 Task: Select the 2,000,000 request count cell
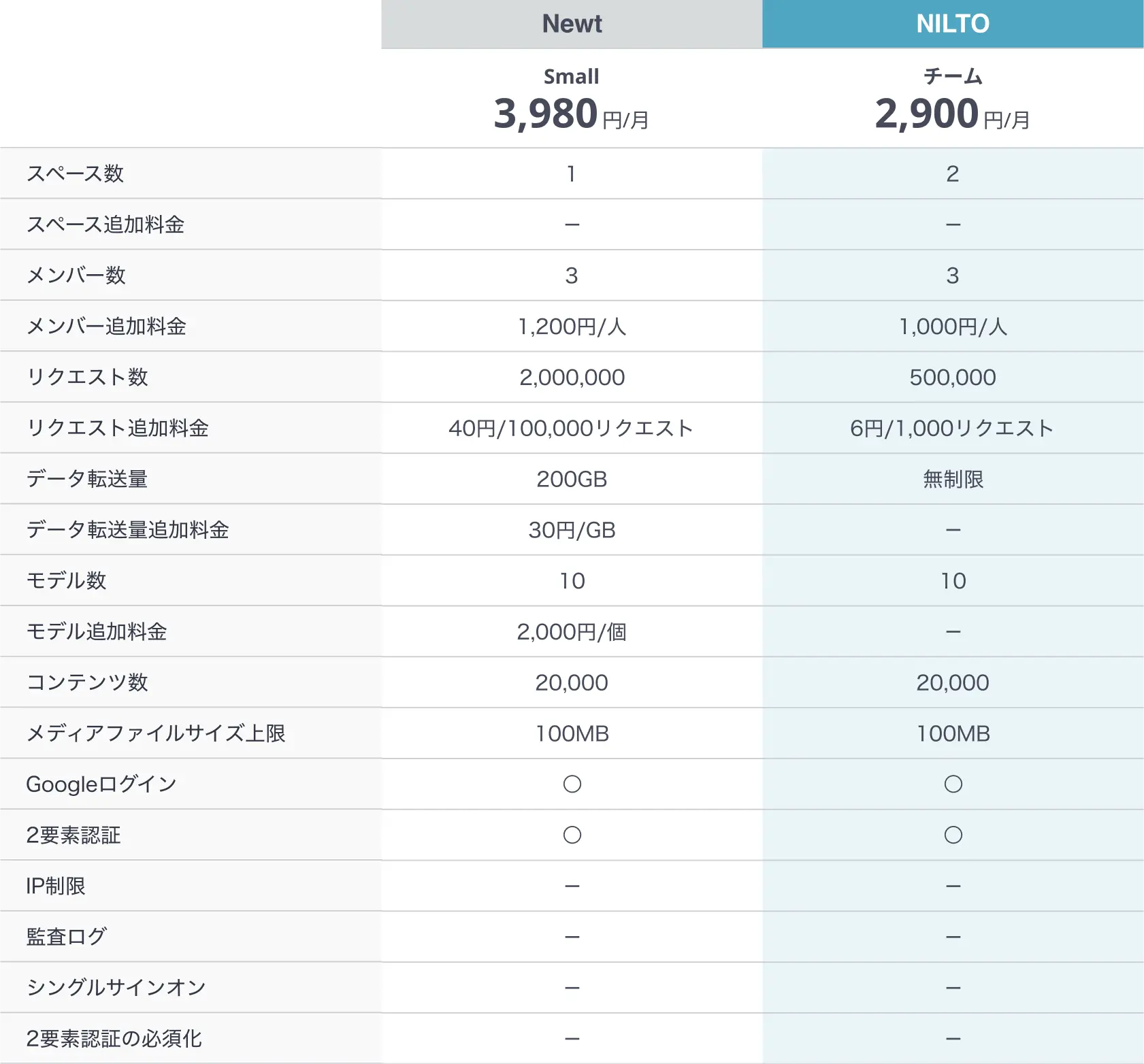[572, 377]
